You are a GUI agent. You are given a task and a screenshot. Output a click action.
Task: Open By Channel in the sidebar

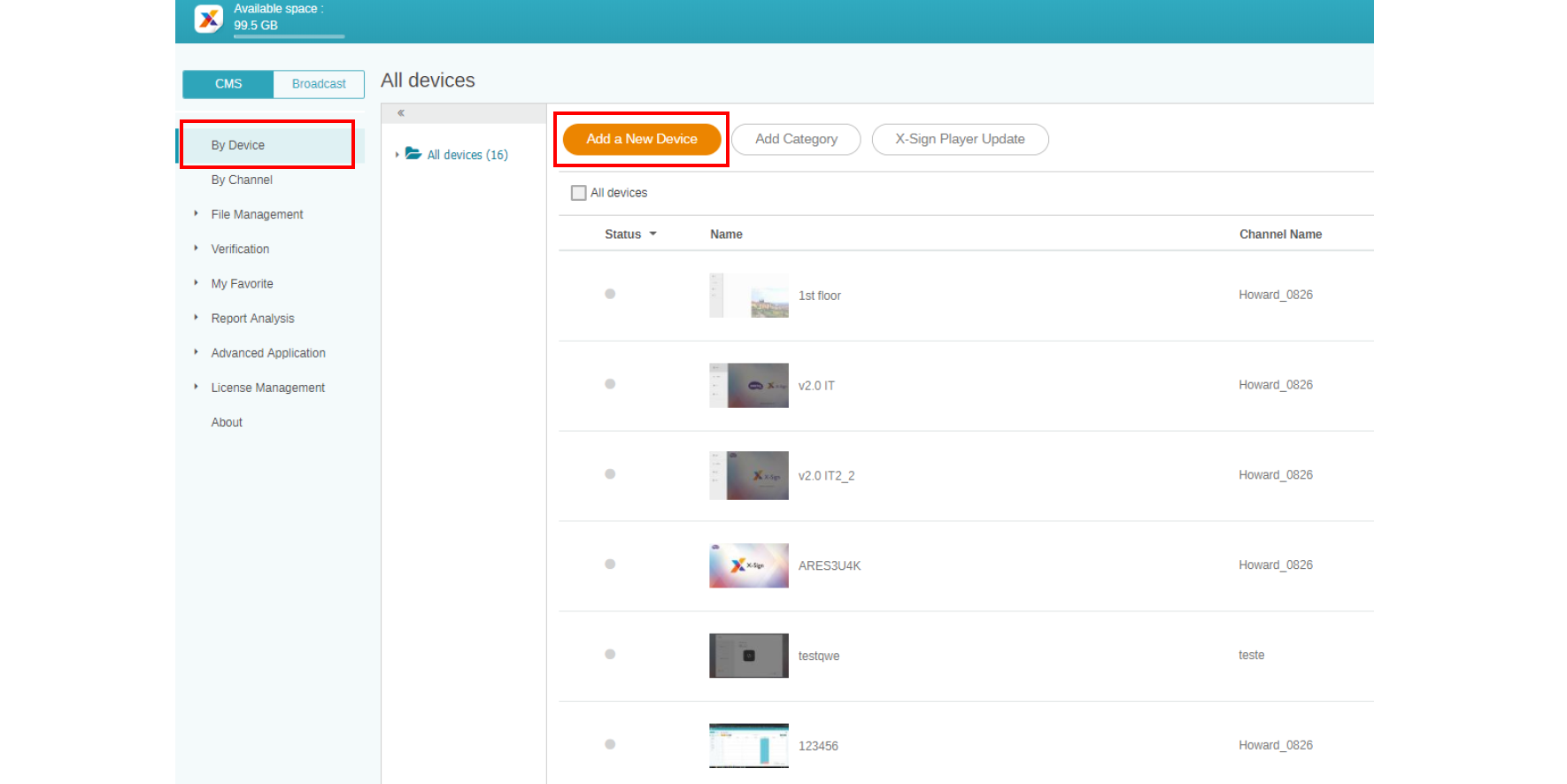[x=242, y=180]
